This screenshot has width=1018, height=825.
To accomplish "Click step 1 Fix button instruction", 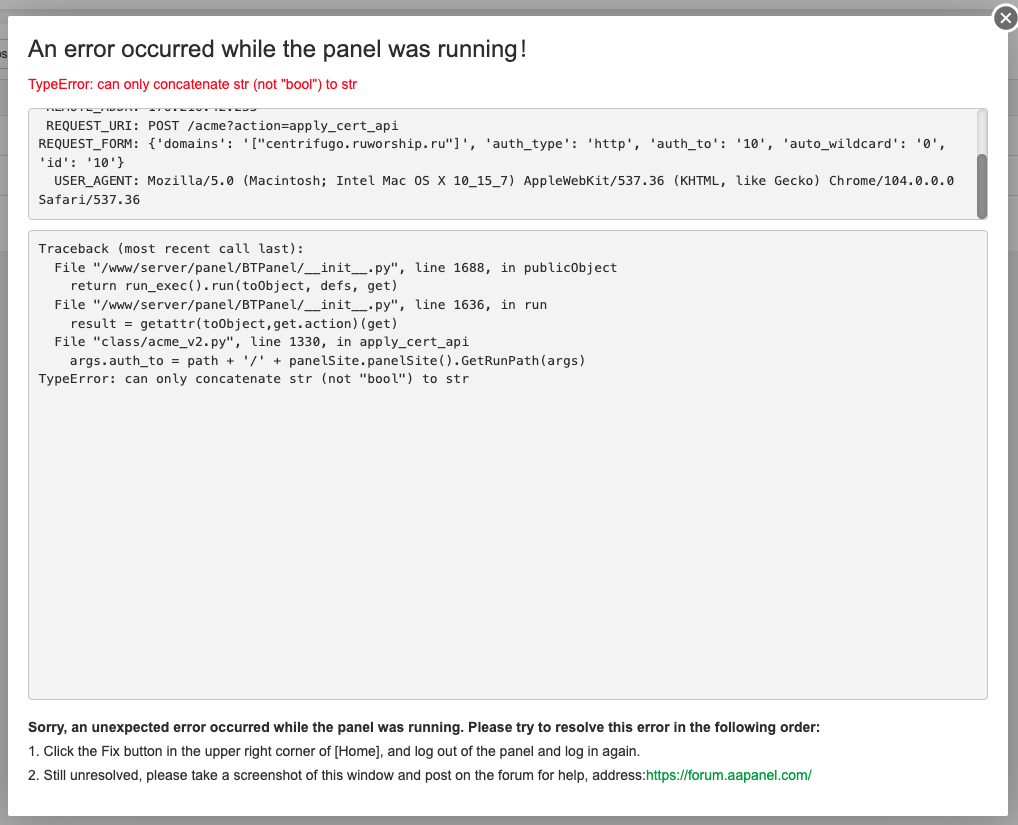I will click(340, 752).
